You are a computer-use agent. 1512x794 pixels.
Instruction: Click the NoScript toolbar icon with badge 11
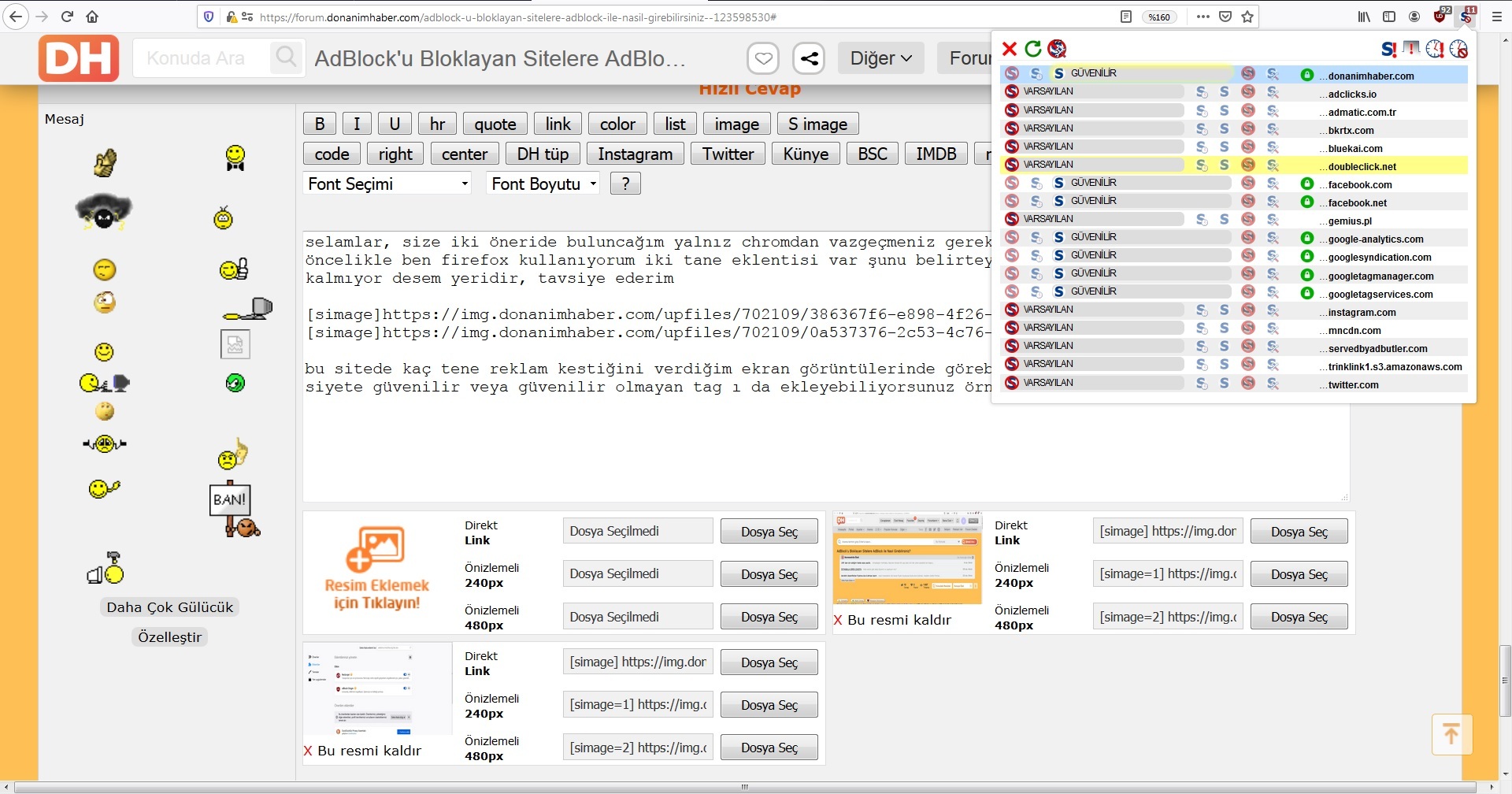click(x=1466, y=16)
